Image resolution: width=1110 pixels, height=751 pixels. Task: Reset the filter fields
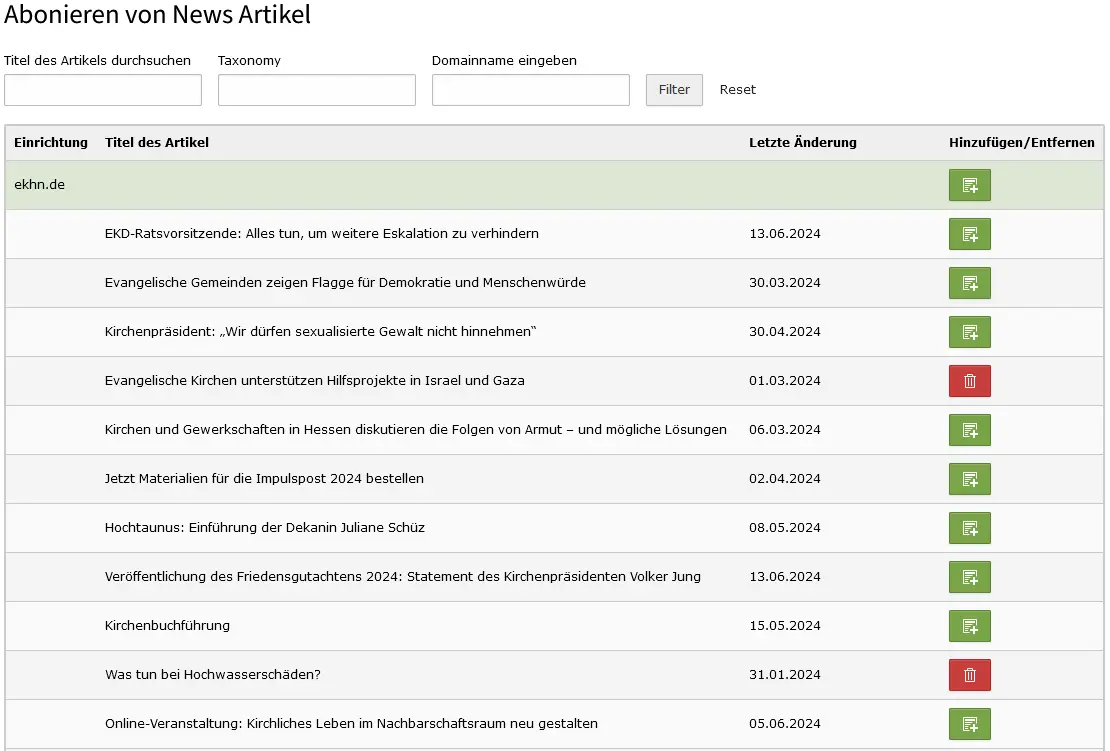pos(738,90)
